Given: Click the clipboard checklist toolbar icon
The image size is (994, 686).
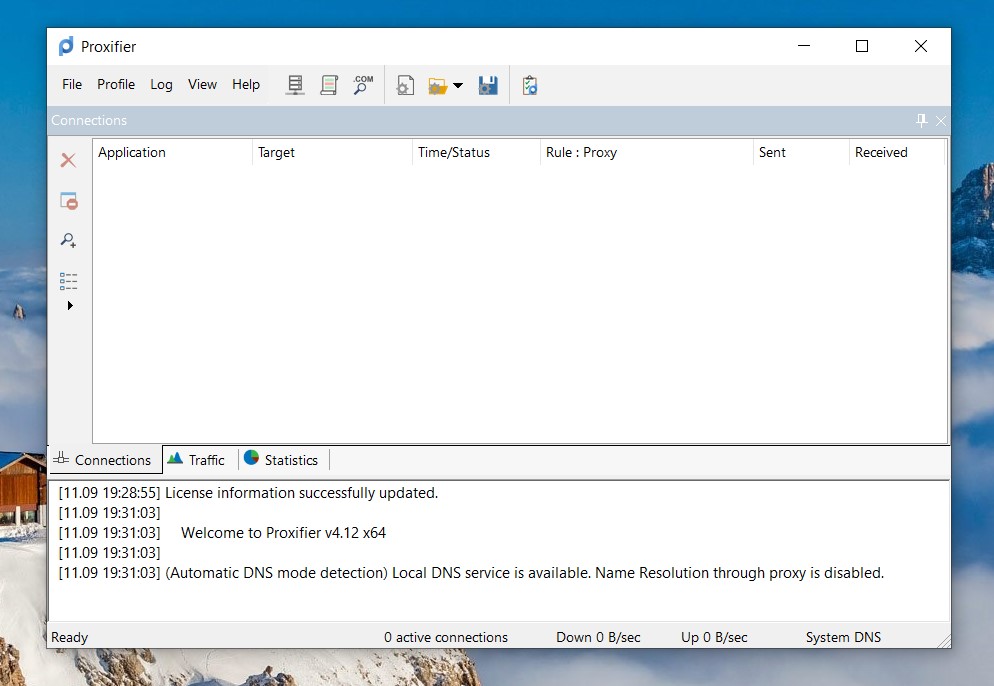Looking at the screenshot, I should click(x=530, y=86).
